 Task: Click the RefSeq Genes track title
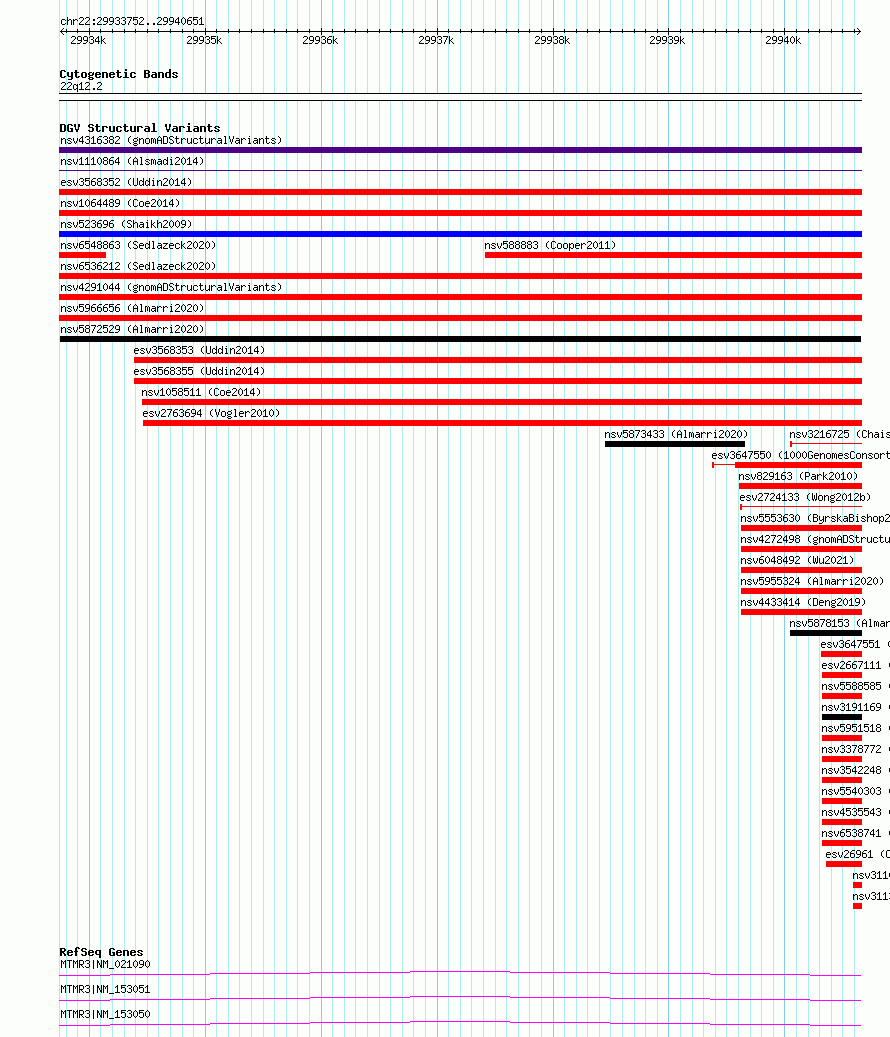tap(101, 952)
